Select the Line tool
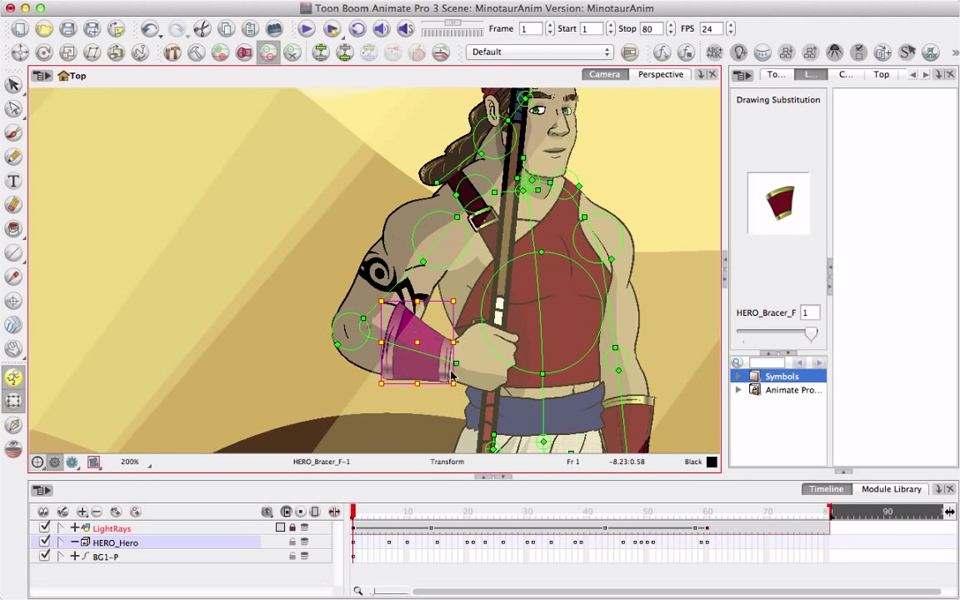 (x=13, y=252)
